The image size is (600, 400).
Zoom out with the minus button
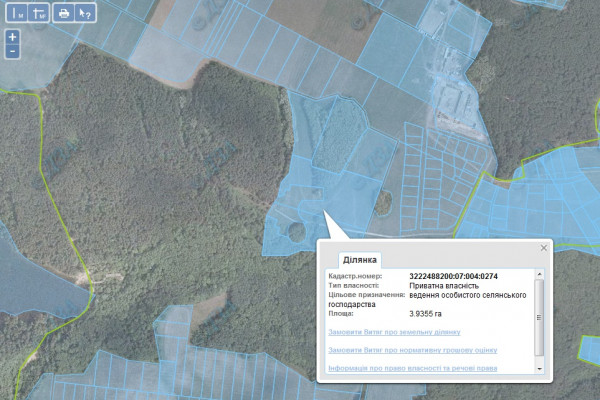tap(12, 50)
